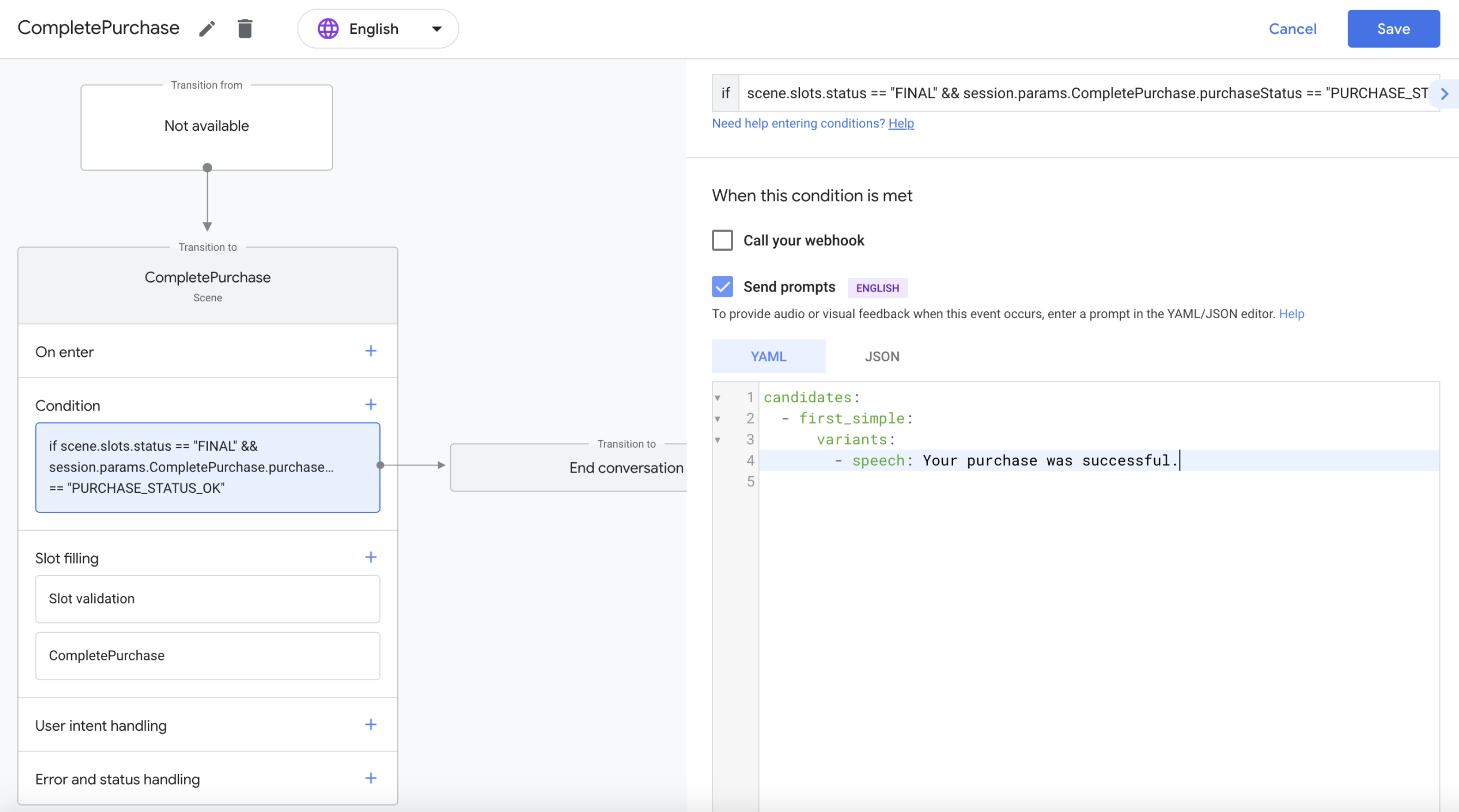Click the globe icon in the language selector
The width and height of the screenshot is (1459, 812).
tap(328, 29)
